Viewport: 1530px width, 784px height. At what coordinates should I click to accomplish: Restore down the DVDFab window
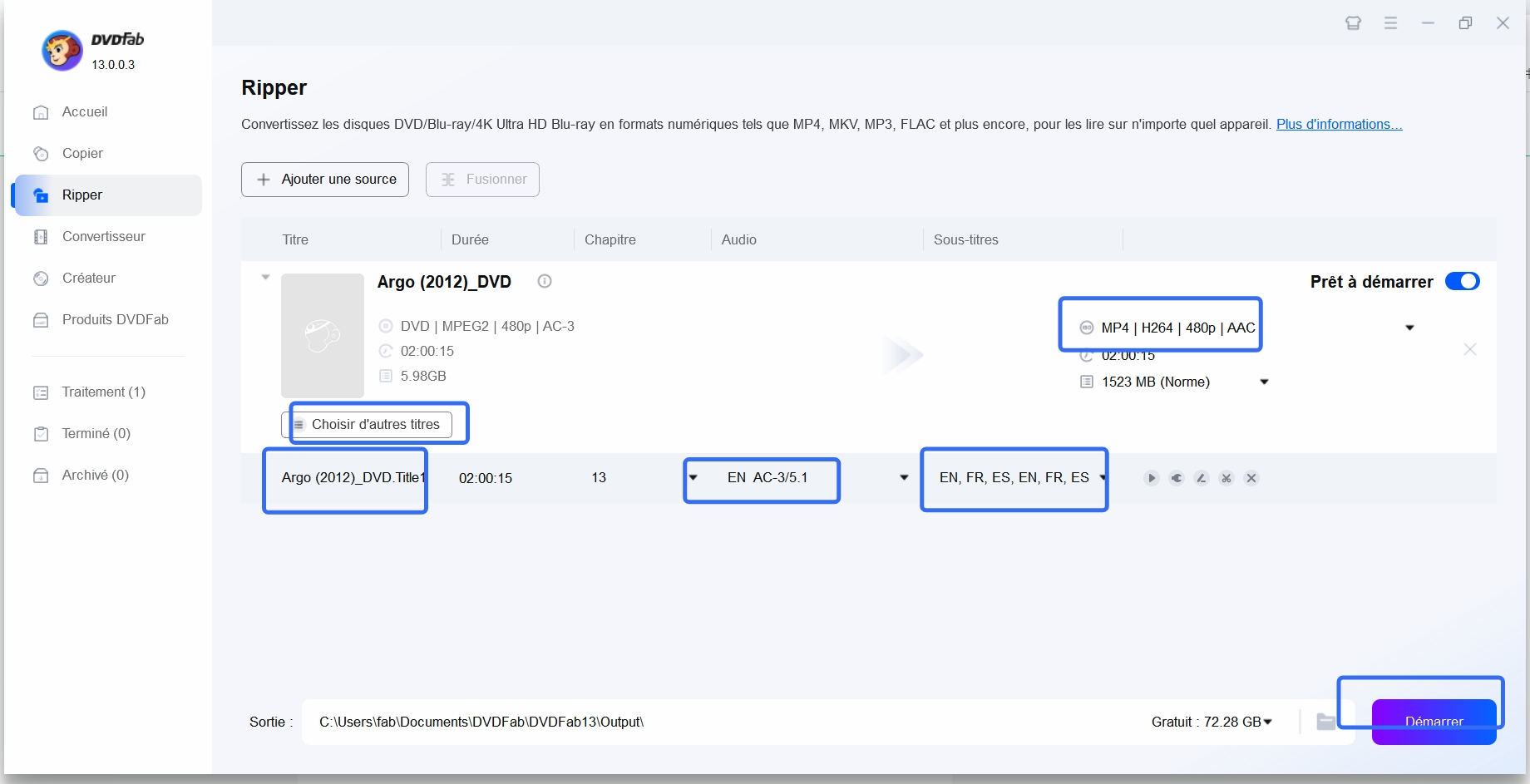coord(1465,23)
